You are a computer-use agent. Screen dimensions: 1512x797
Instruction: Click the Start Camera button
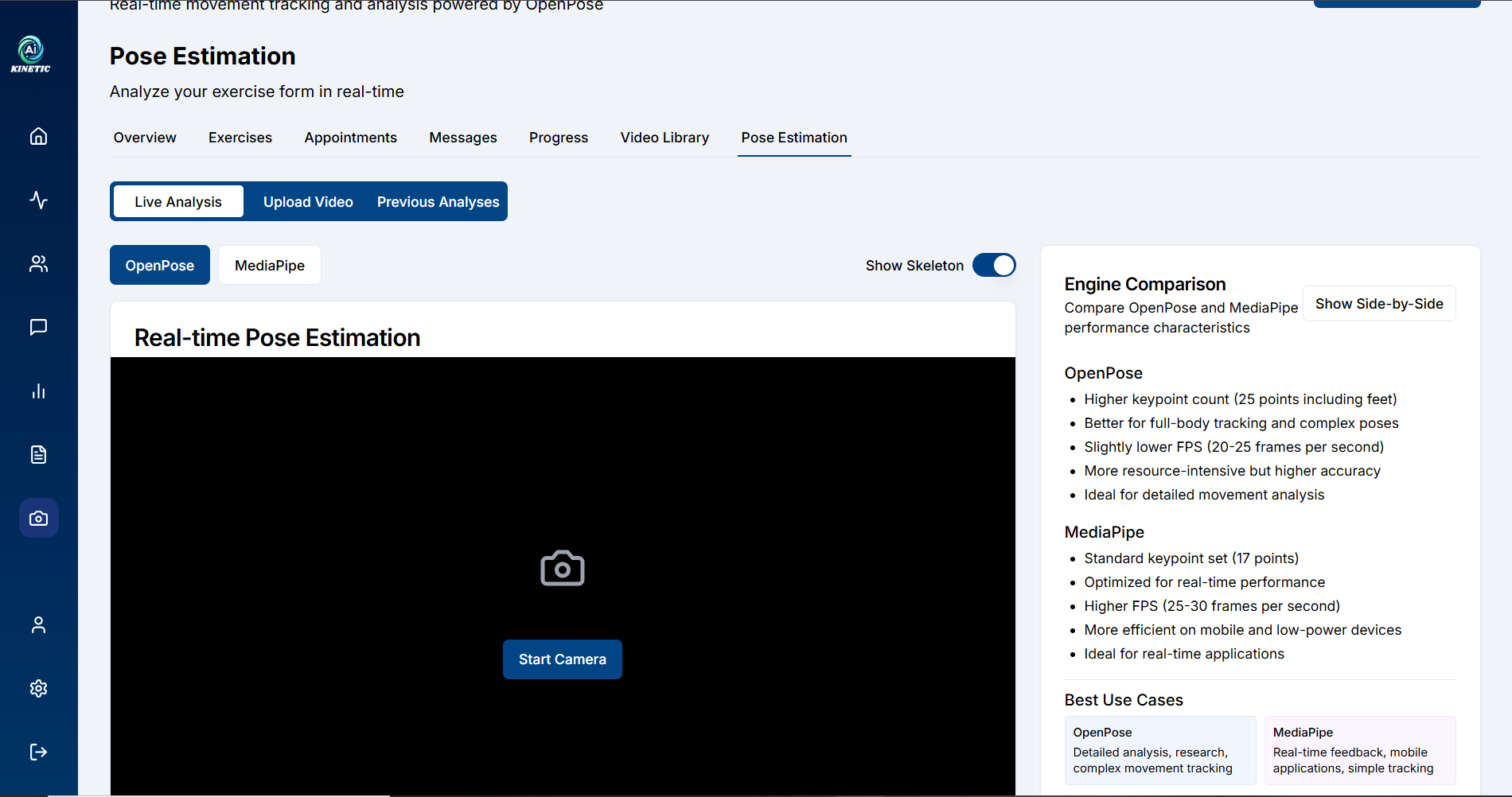(563, 659)
